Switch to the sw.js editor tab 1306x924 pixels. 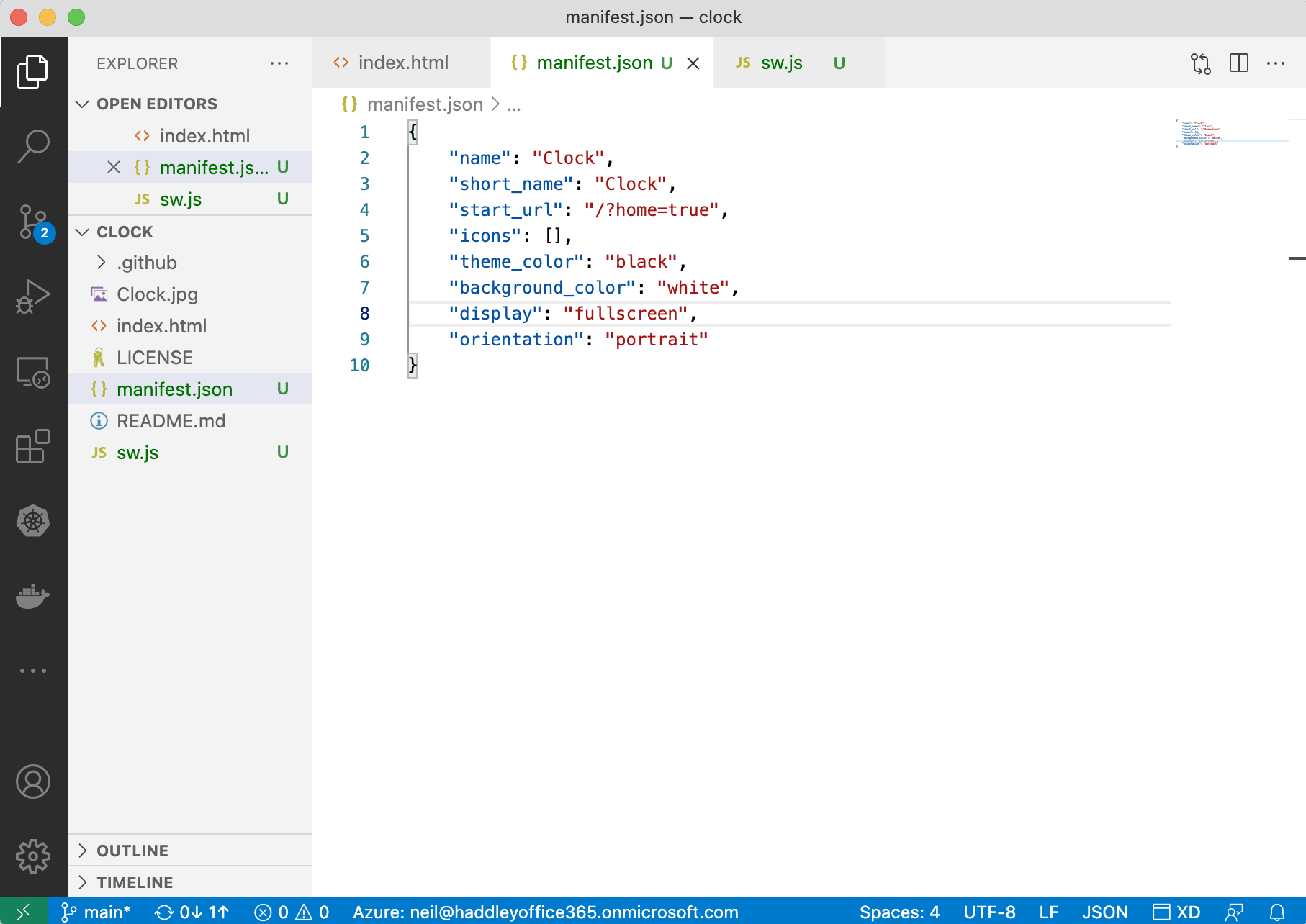tap(781, 63)
